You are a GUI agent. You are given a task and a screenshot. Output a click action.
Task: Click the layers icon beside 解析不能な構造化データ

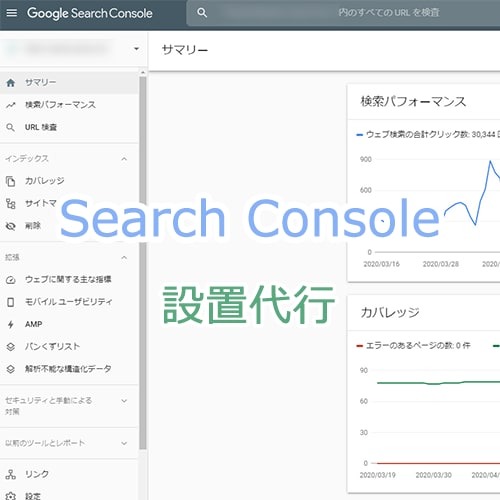(x=11, y=369)
